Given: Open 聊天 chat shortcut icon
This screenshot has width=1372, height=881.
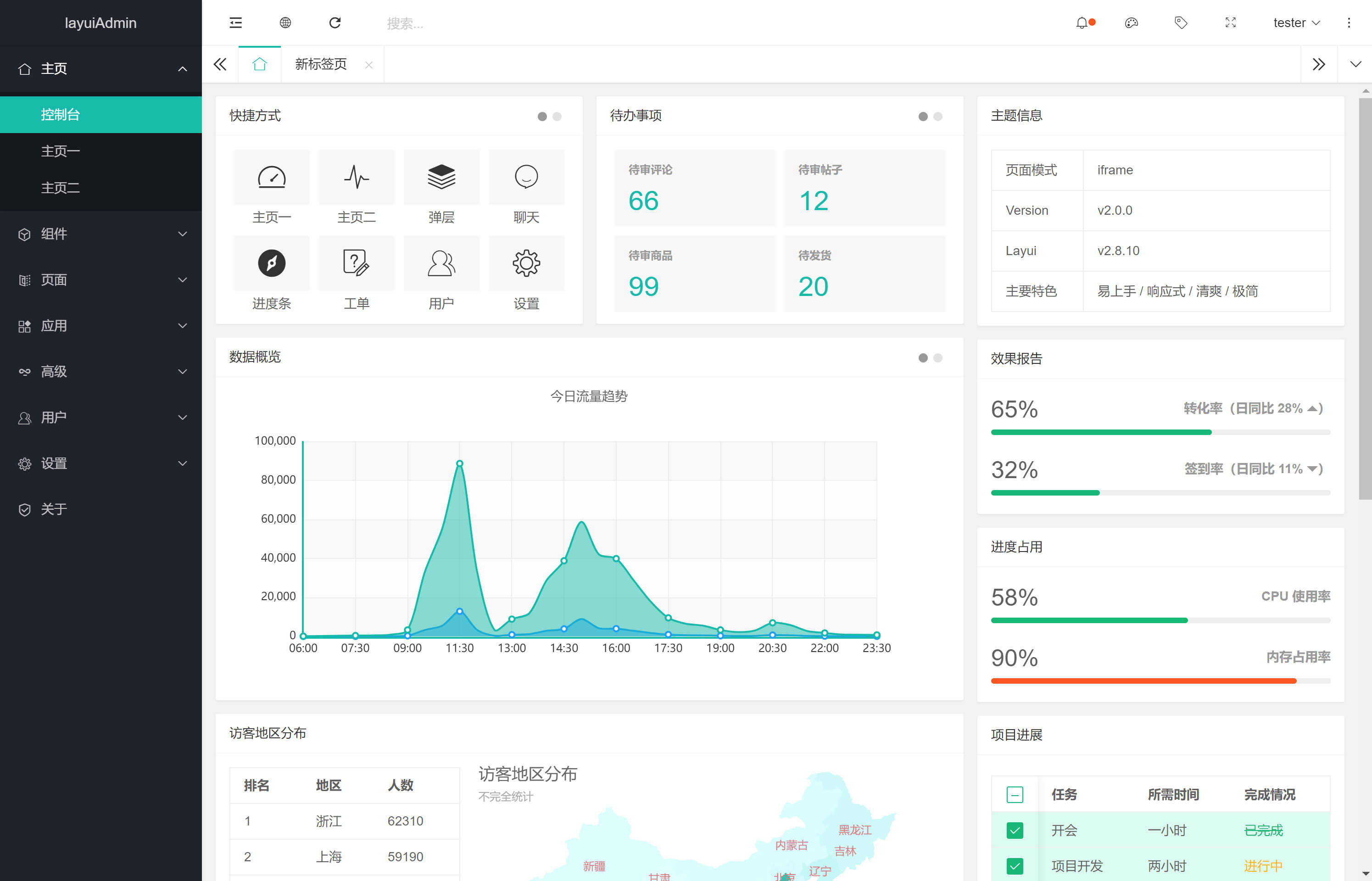Looking at the screenshot, I should point(526,177).
